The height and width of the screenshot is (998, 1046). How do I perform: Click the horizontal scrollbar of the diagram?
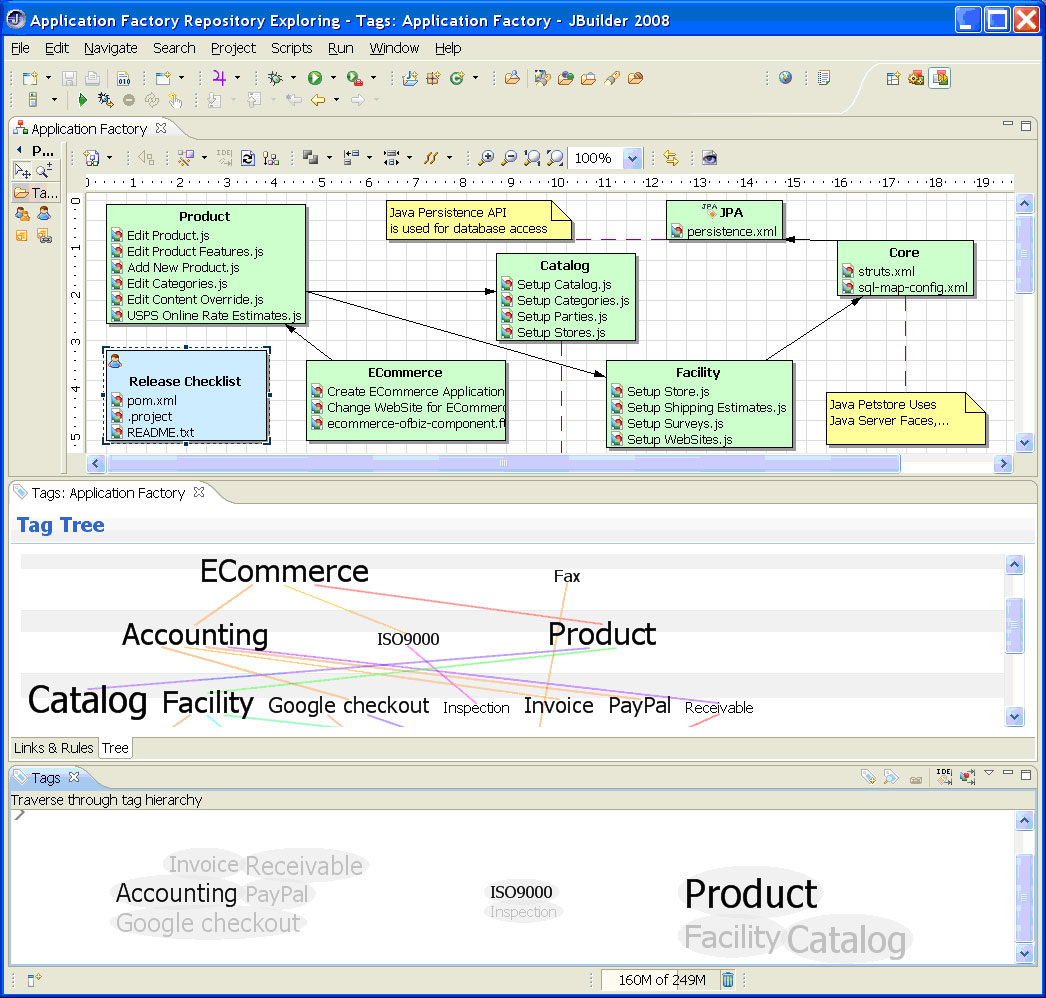[504, 463]
